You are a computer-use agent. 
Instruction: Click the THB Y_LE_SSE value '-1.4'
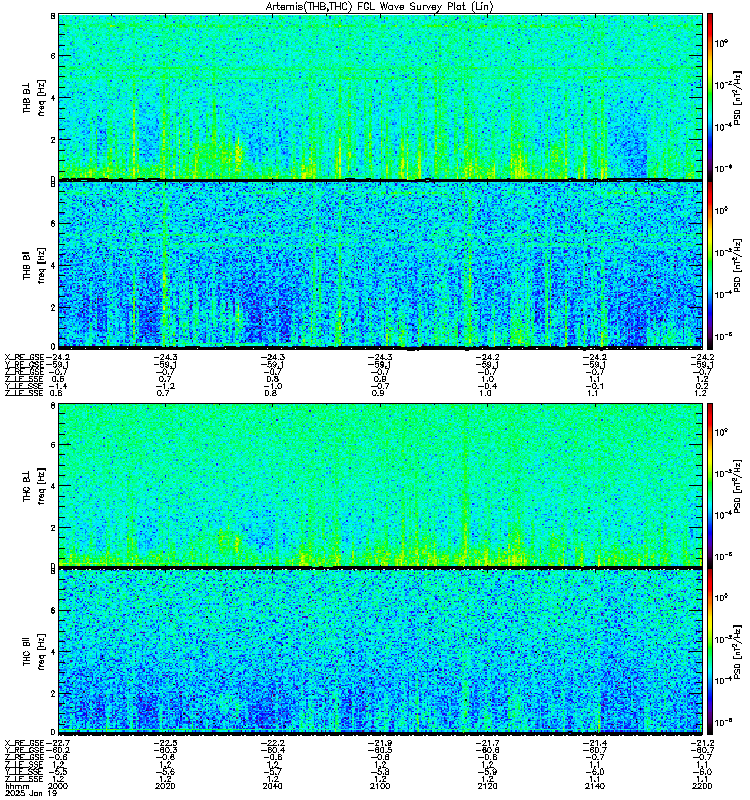point(58,386)
